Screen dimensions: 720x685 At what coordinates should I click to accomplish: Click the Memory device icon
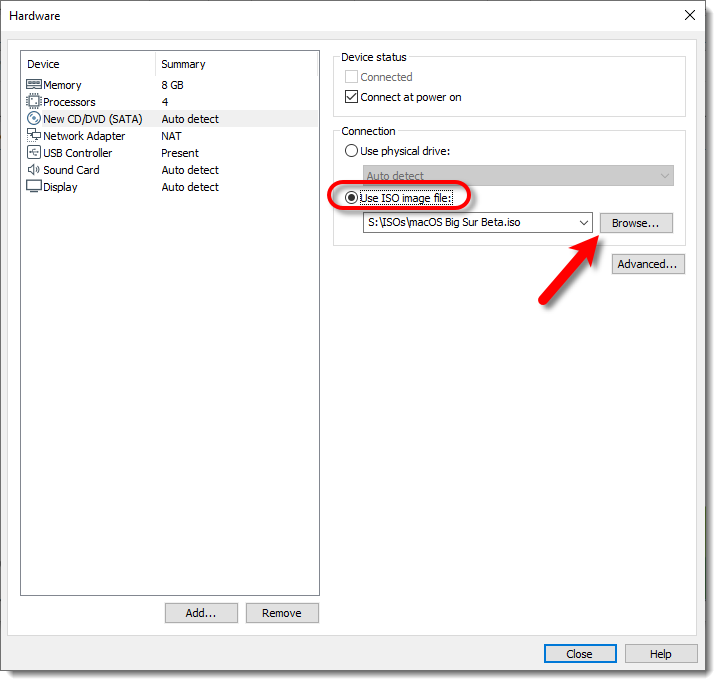33,86
